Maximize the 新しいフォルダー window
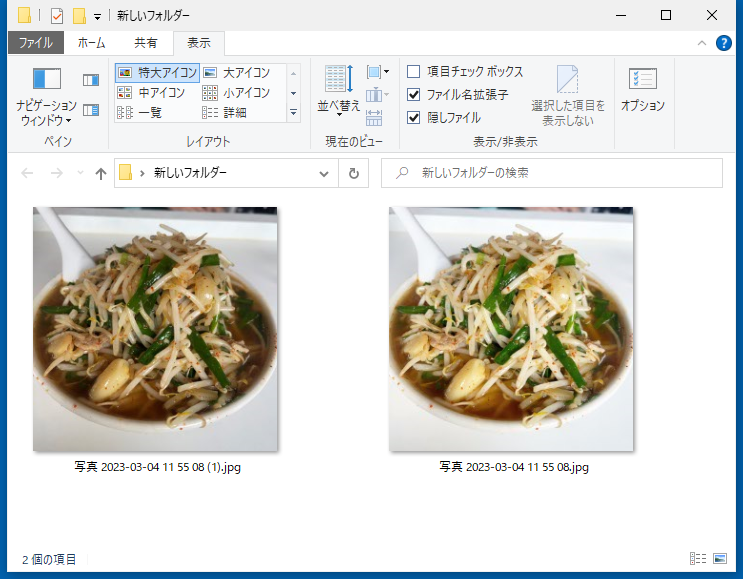 pyautogui.click(x=666, y=16)
